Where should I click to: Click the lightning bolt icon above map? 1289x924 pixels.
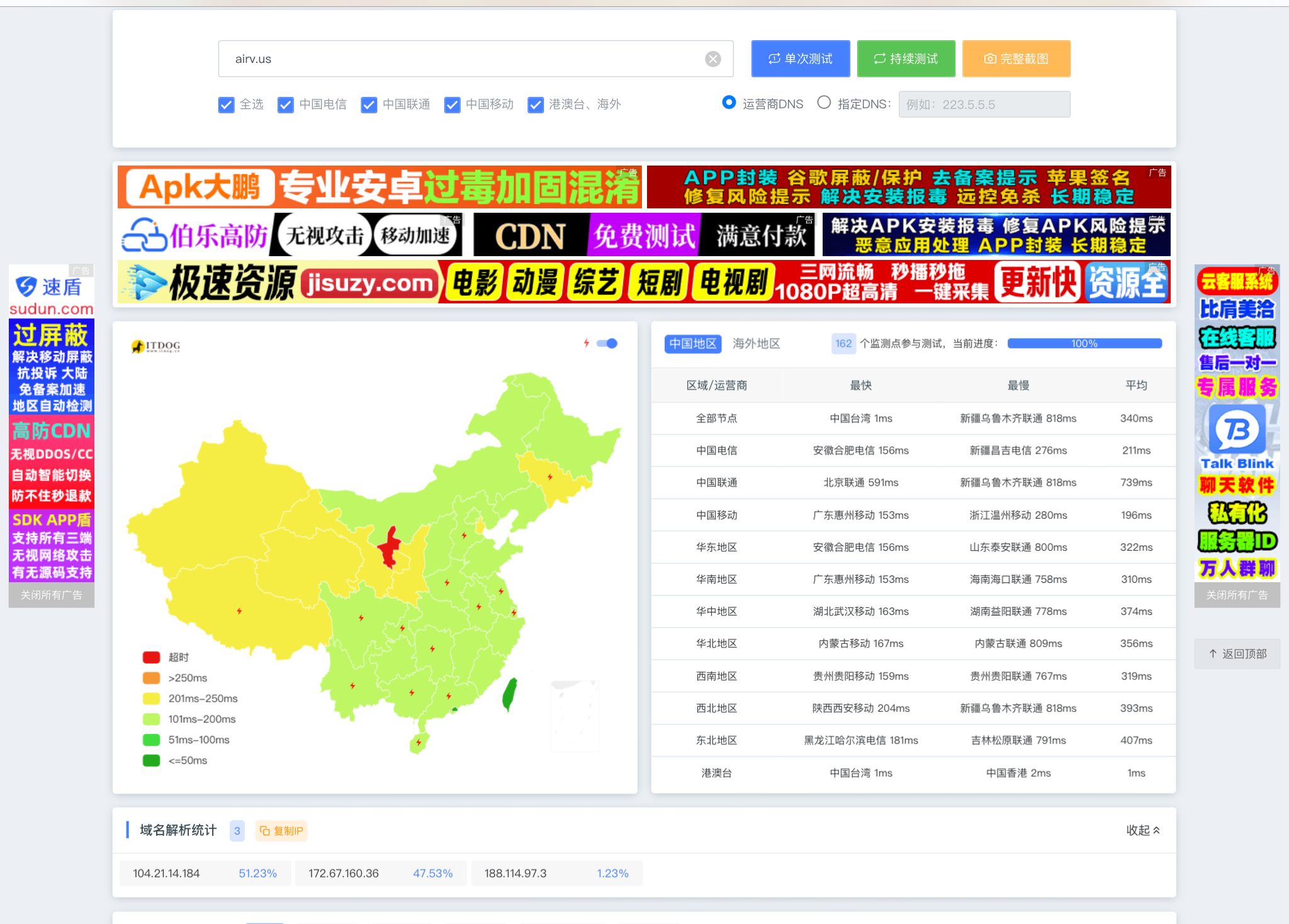tap(586, 343)
